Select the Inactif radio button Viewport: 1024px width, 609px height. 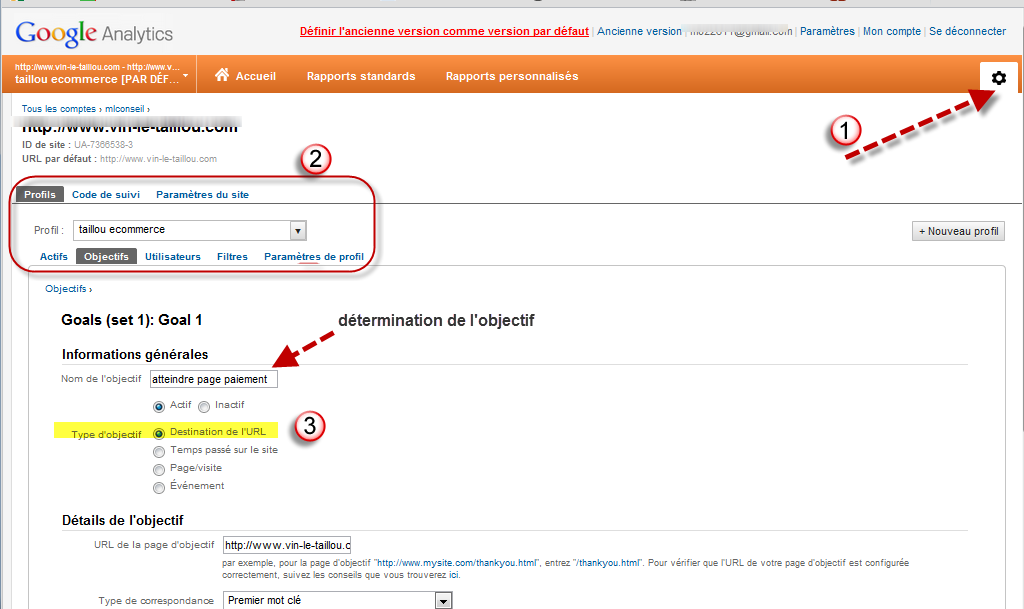[204, 407]
